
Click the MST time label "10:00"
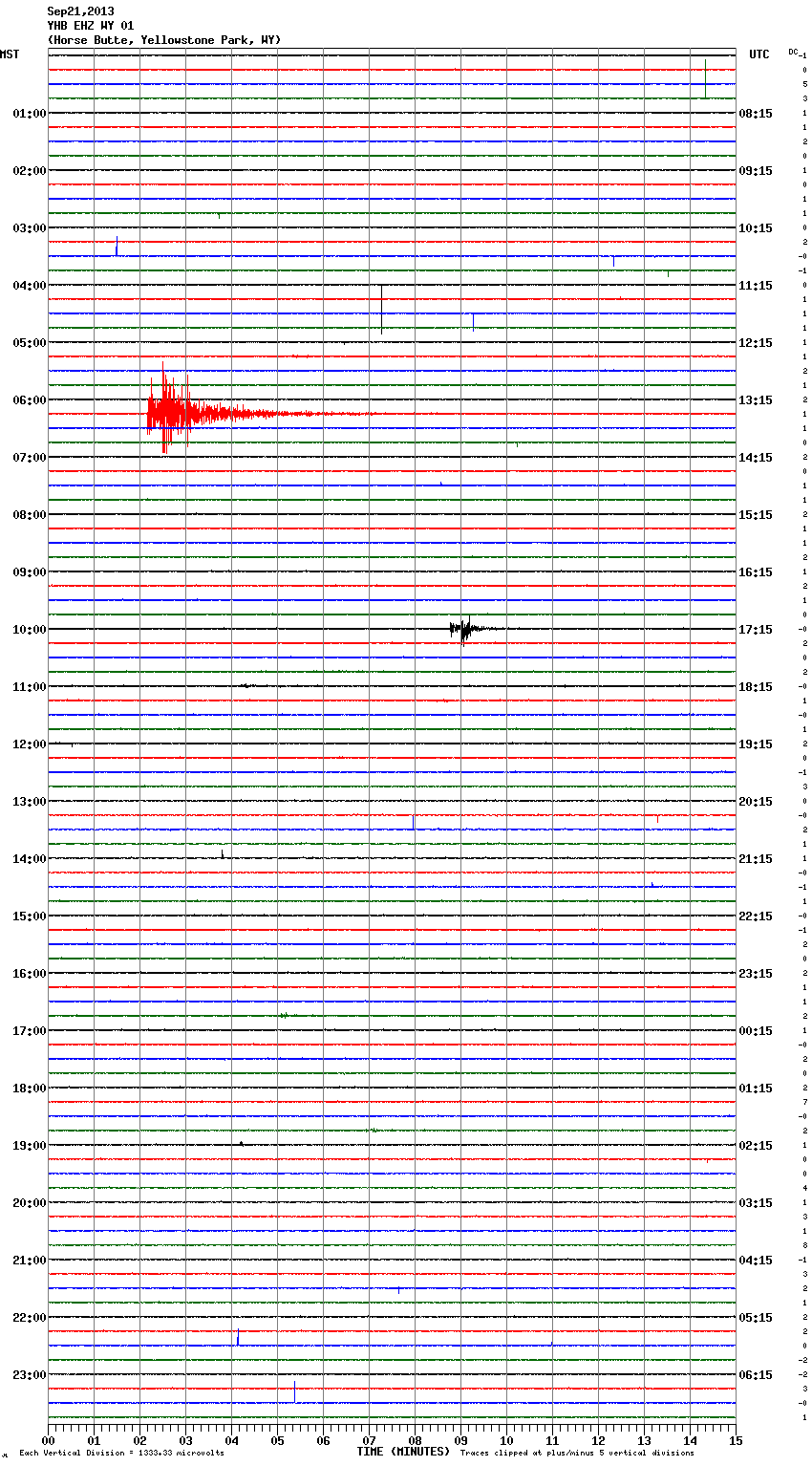tap(30, 630)
